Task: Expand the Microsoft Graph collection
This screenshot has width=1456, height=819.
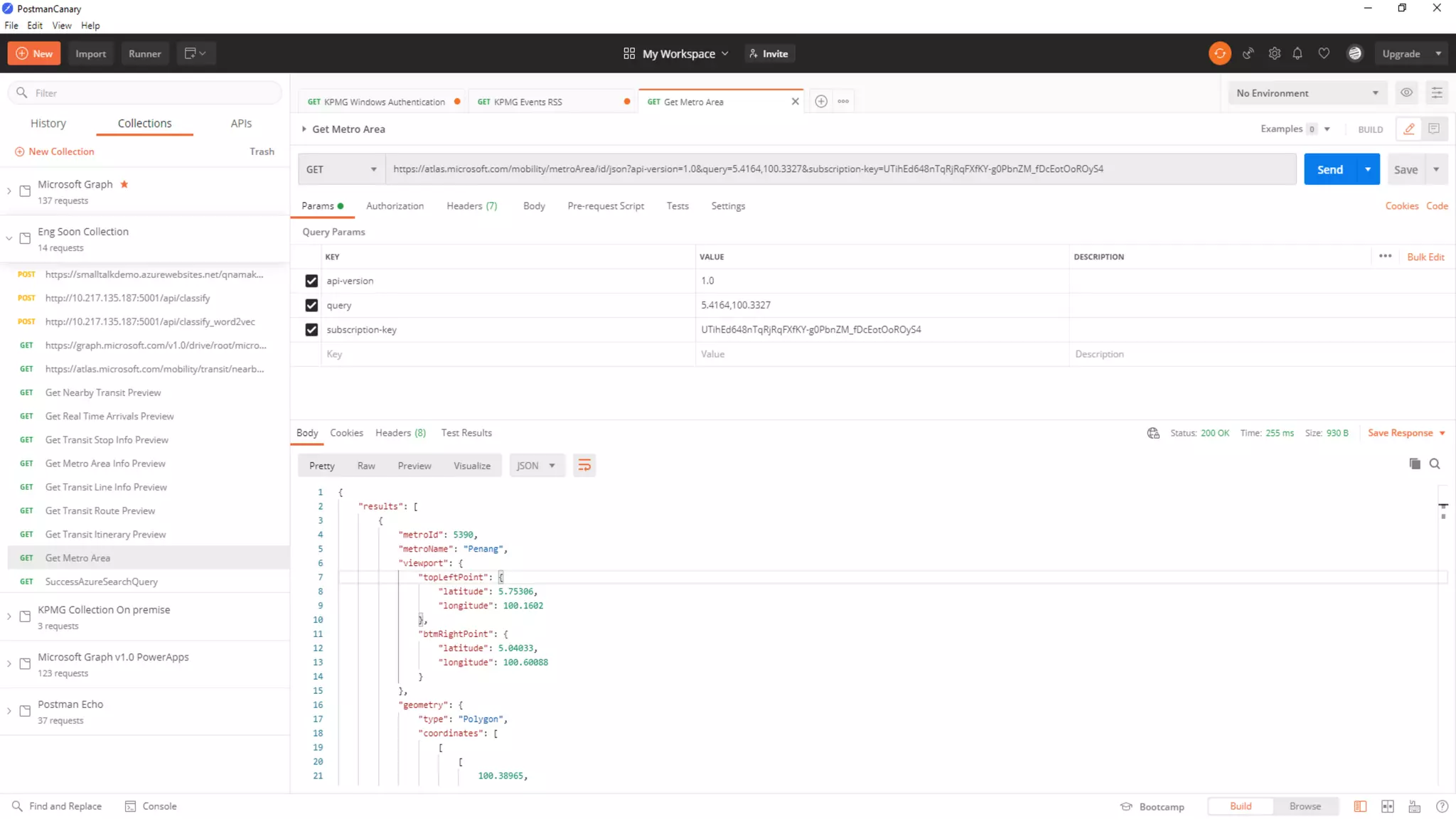Action: 9,191
